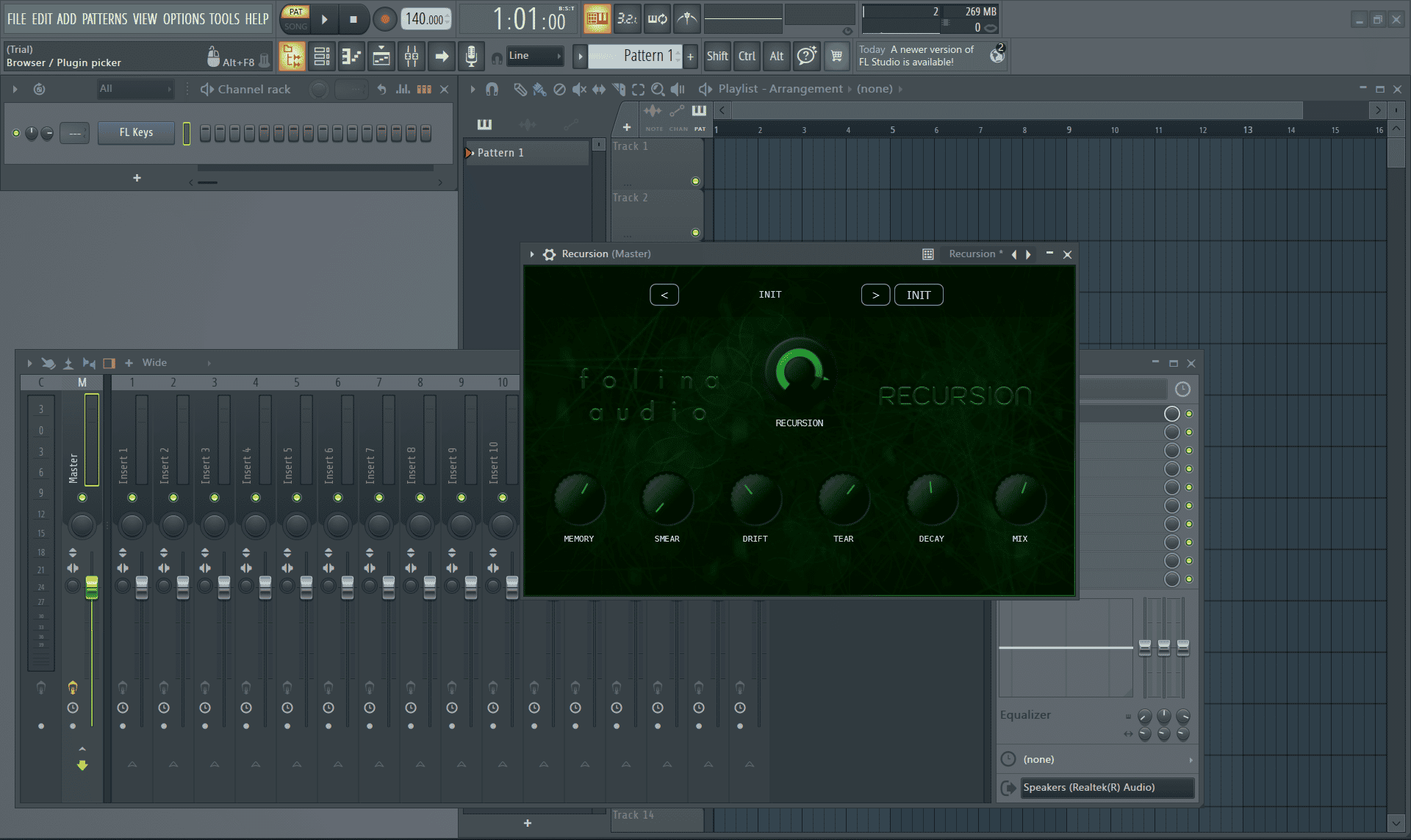The height and width of the screenshot is (840, 1411).
Task: Toggle Master mixer track enable light
Action: 82,498
